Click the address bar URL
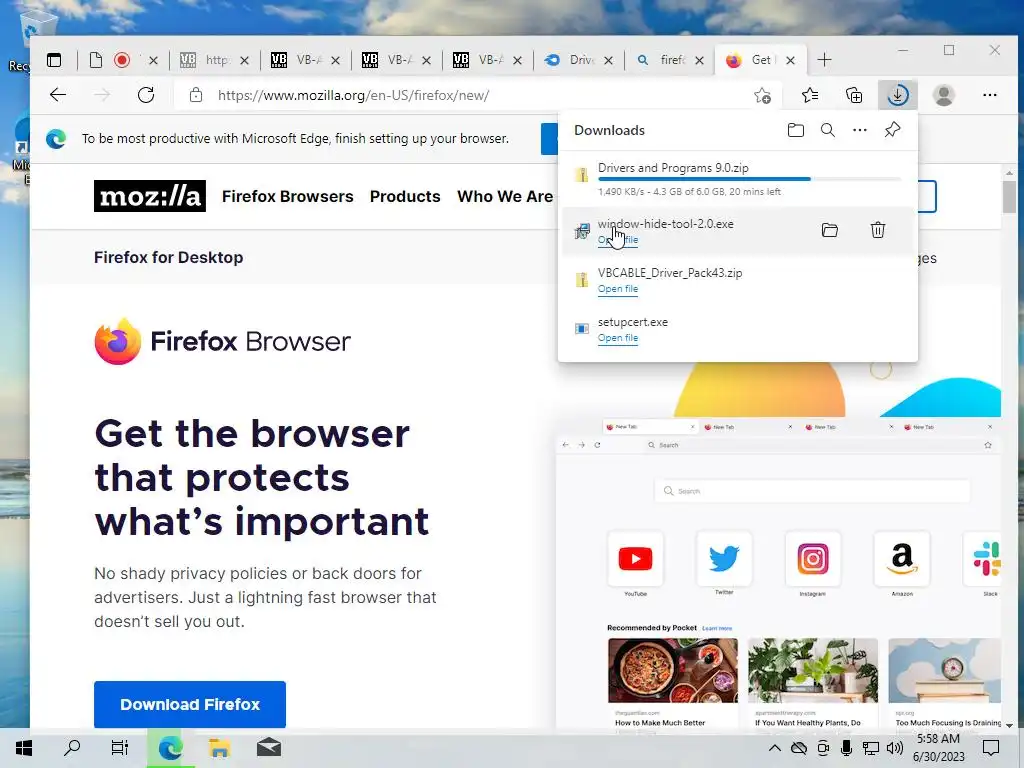This screenshot has height=768, width=1024. (x=353, y=95)
